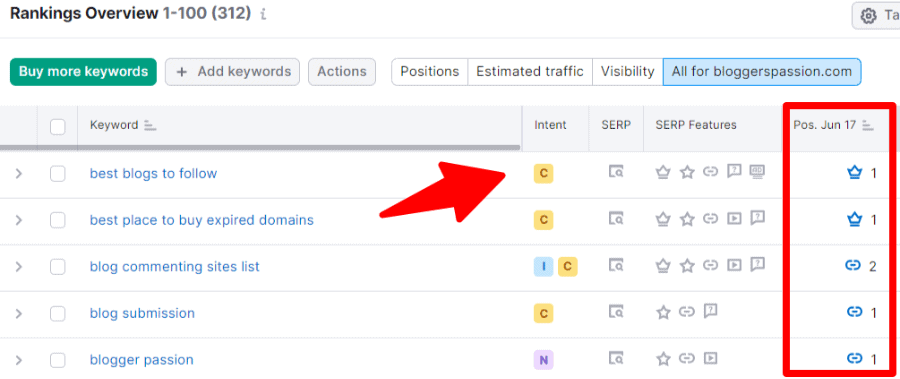Switch to the Visibility tab
The image size is (900, 379).
(627, 72)
